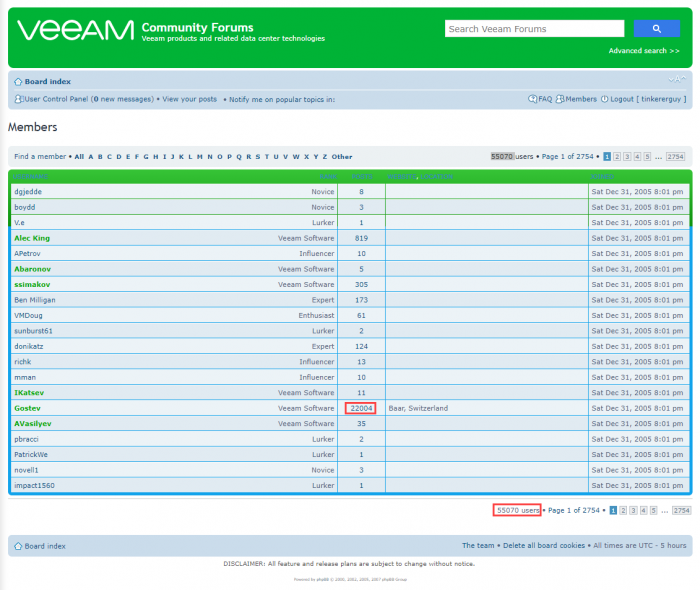Open Ben Milligan member profile
700x590 pixels.
pyautogui.click(x=35, y=300)
